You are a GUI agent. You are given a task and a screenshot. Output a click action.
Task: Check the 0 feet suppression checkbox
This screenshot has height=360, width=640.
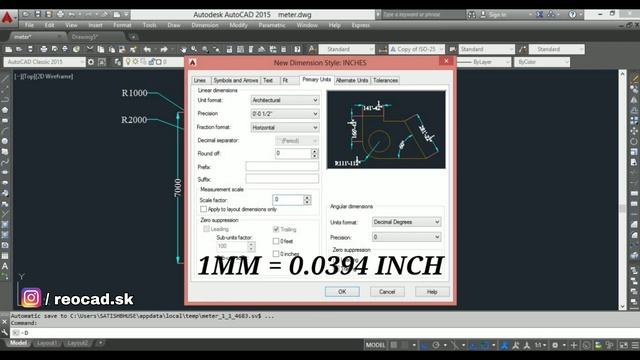pos(276,241)
